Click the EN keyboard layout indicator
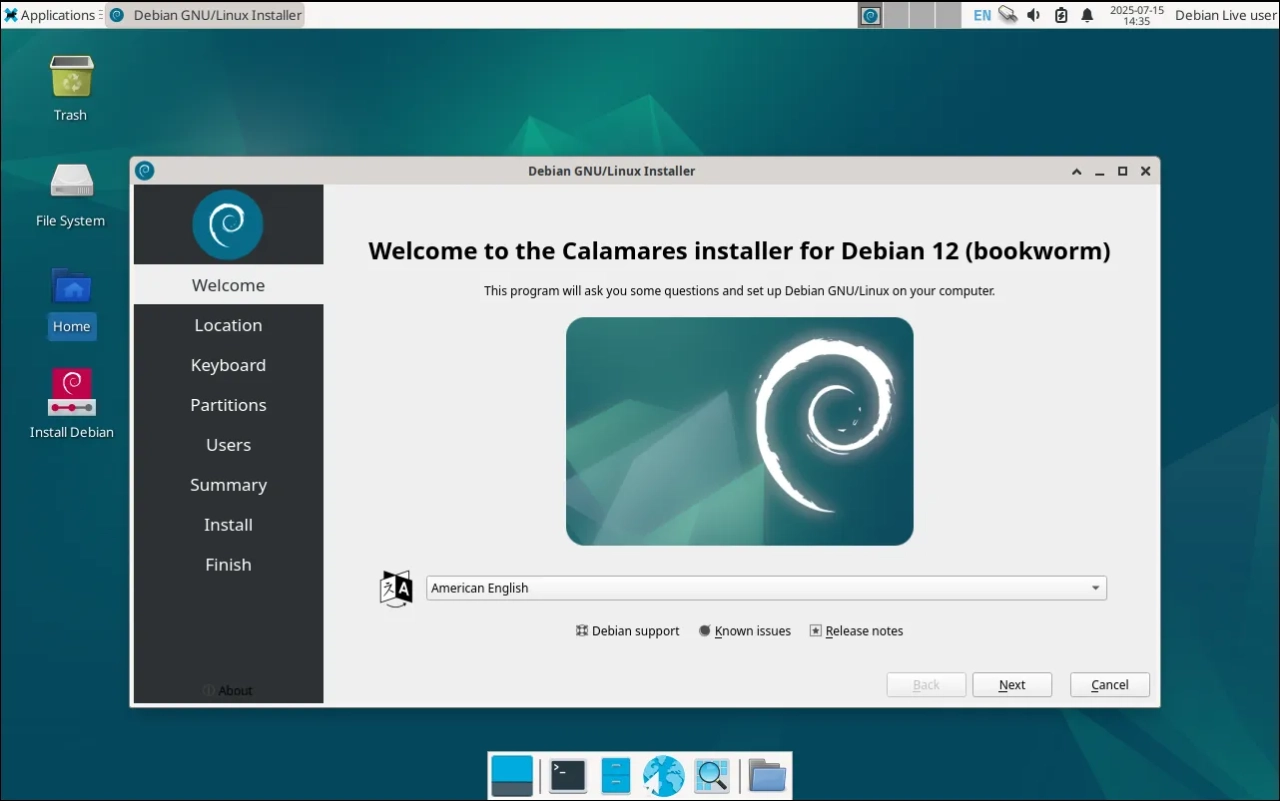The width and height of the screenshot is (1280, 801). [982, 15]
